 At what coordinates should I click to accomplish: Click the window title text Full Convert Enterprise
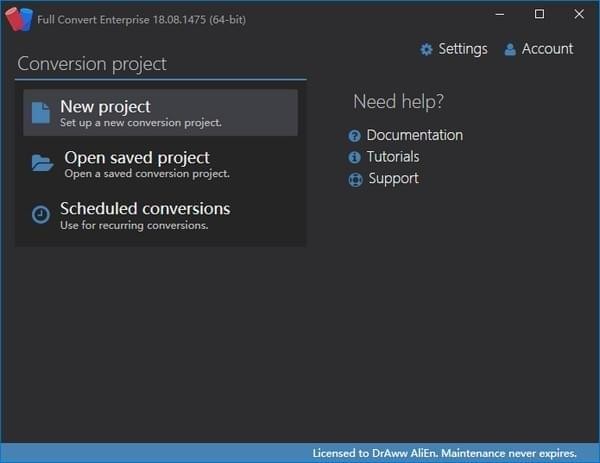coord(142,20)
